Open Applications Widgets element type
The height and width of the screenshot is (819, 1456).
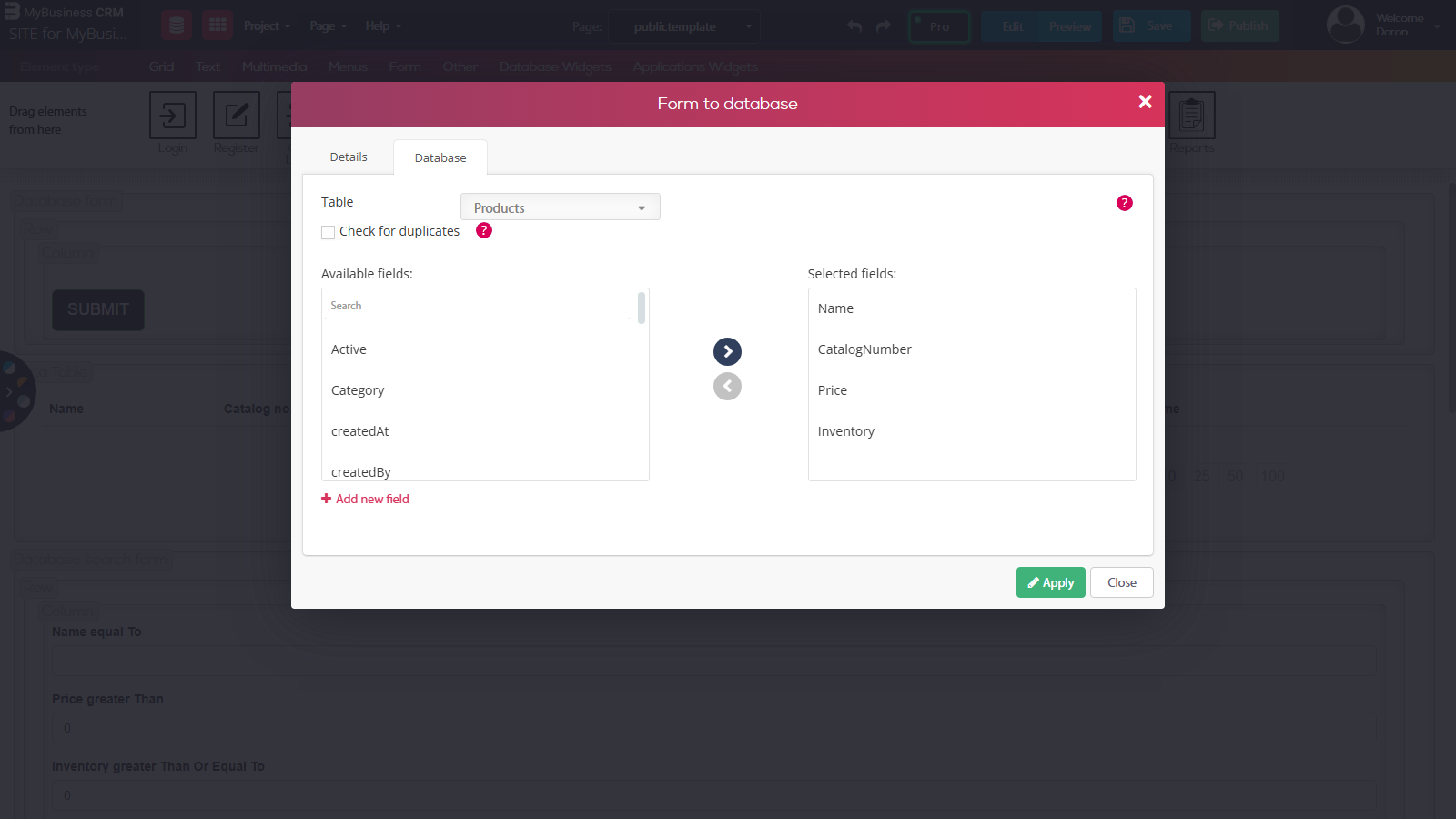click(695, 66)
